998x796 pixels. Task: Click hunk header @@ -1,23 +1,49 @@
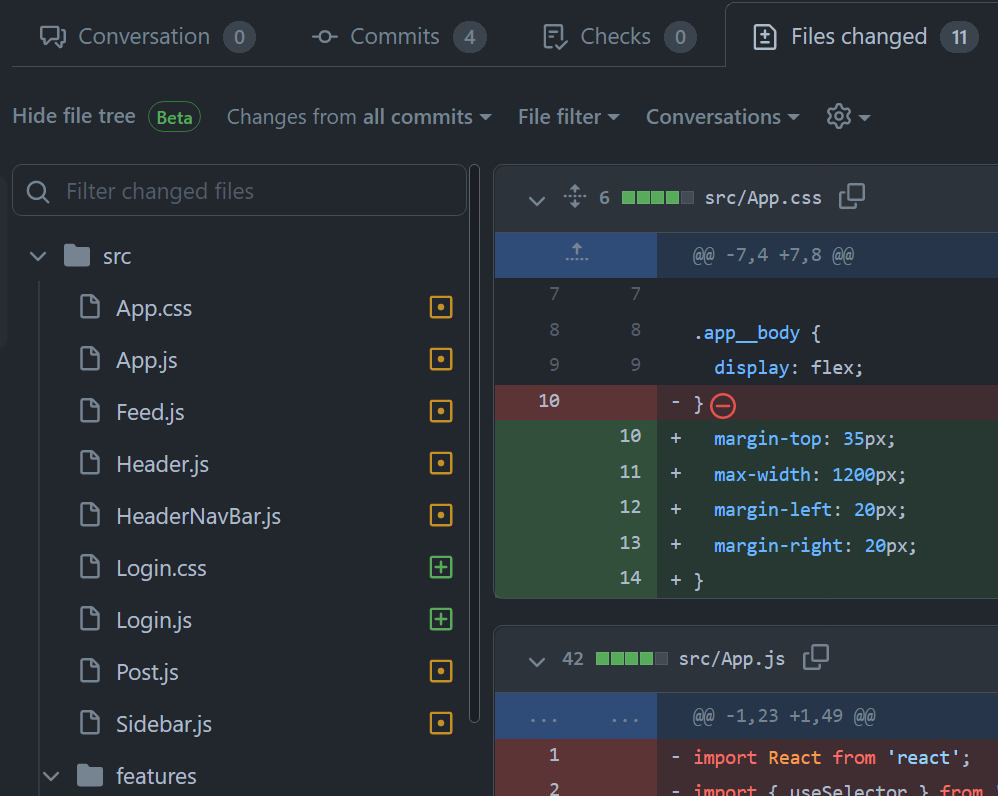click(x=784, y=716)
